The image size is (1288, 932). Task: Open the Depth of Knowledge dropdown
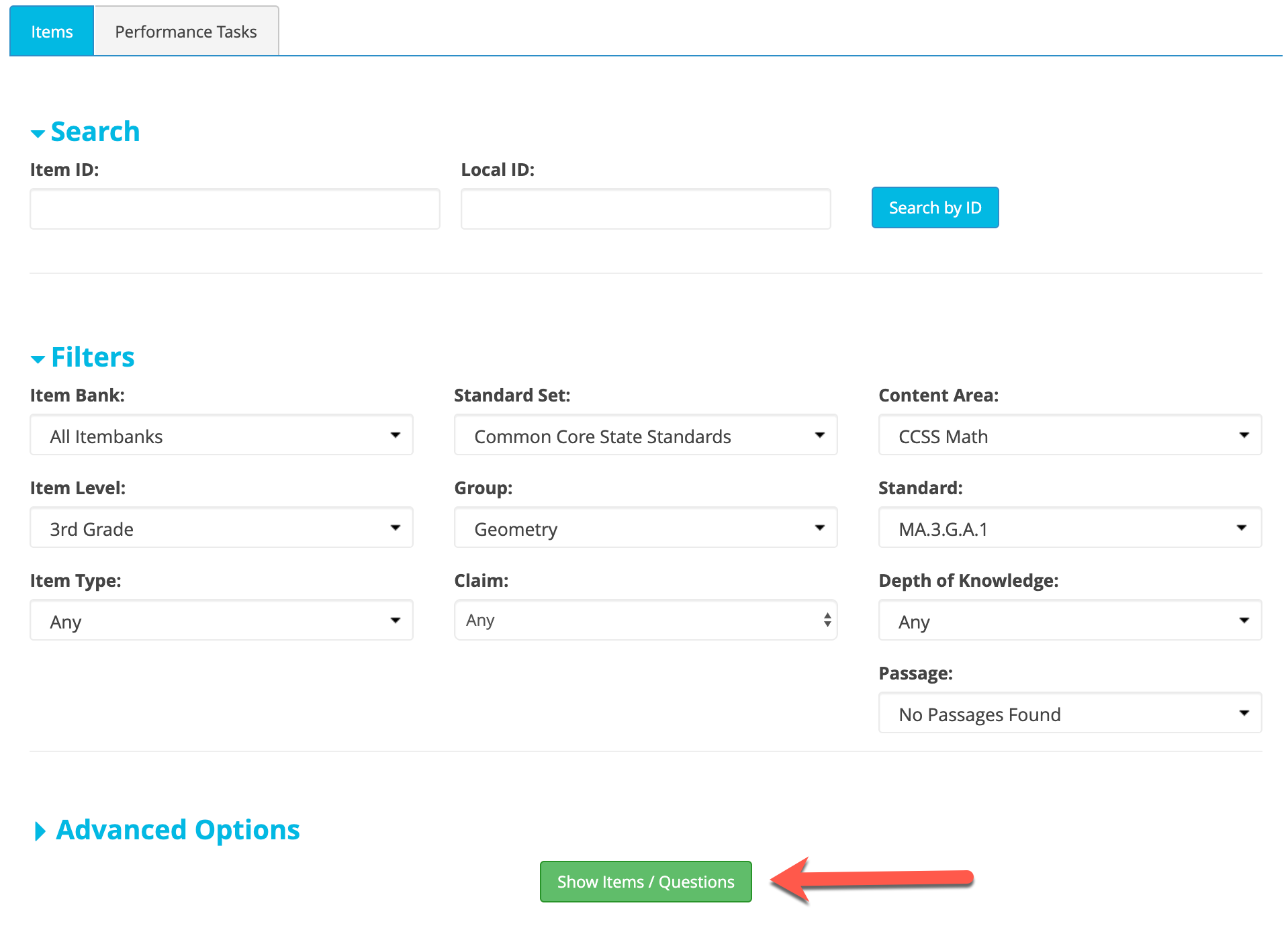coord(1070,620)
